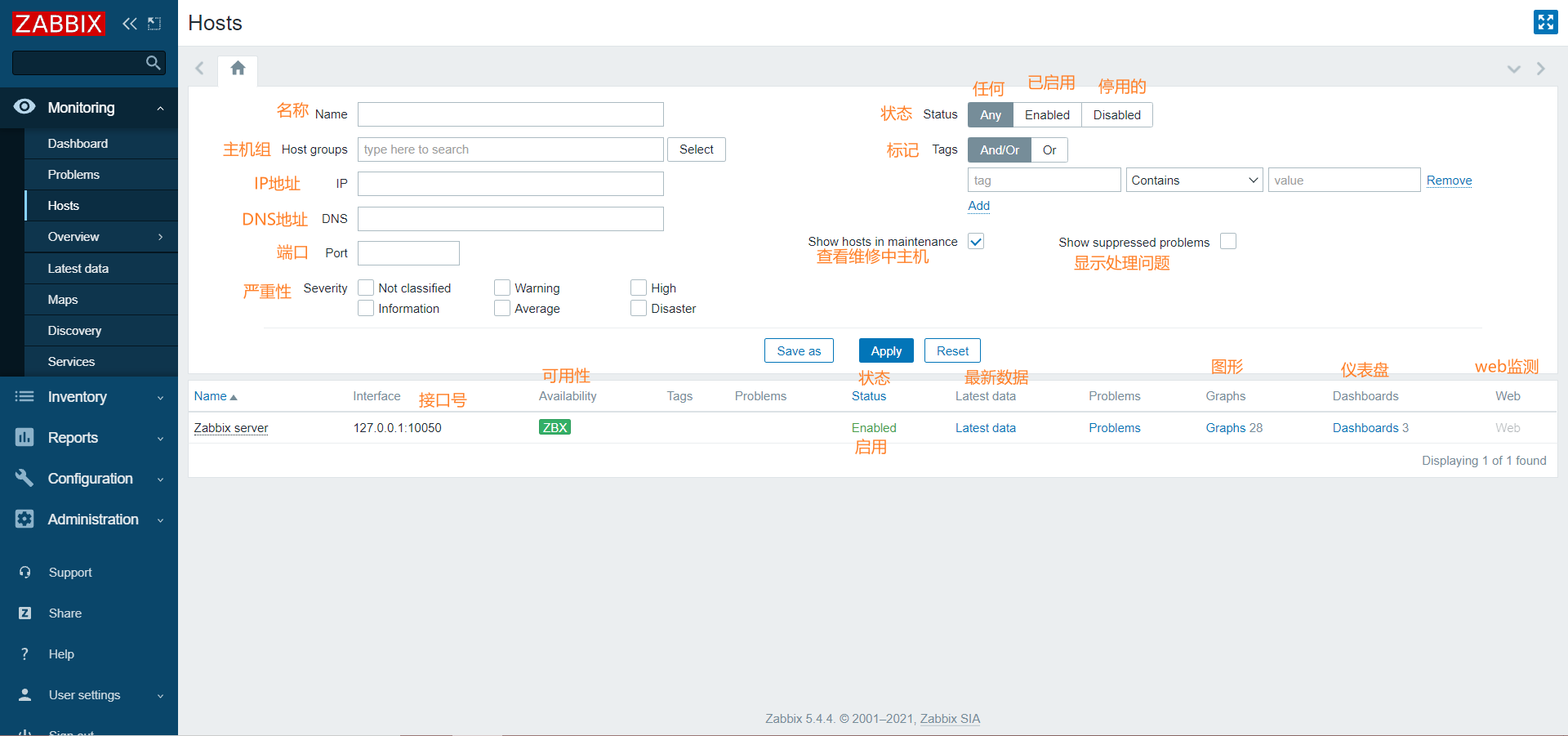This screenshot has width=1568, height=736.
Task: Check the Average severity box
Action: coord(502,308)
